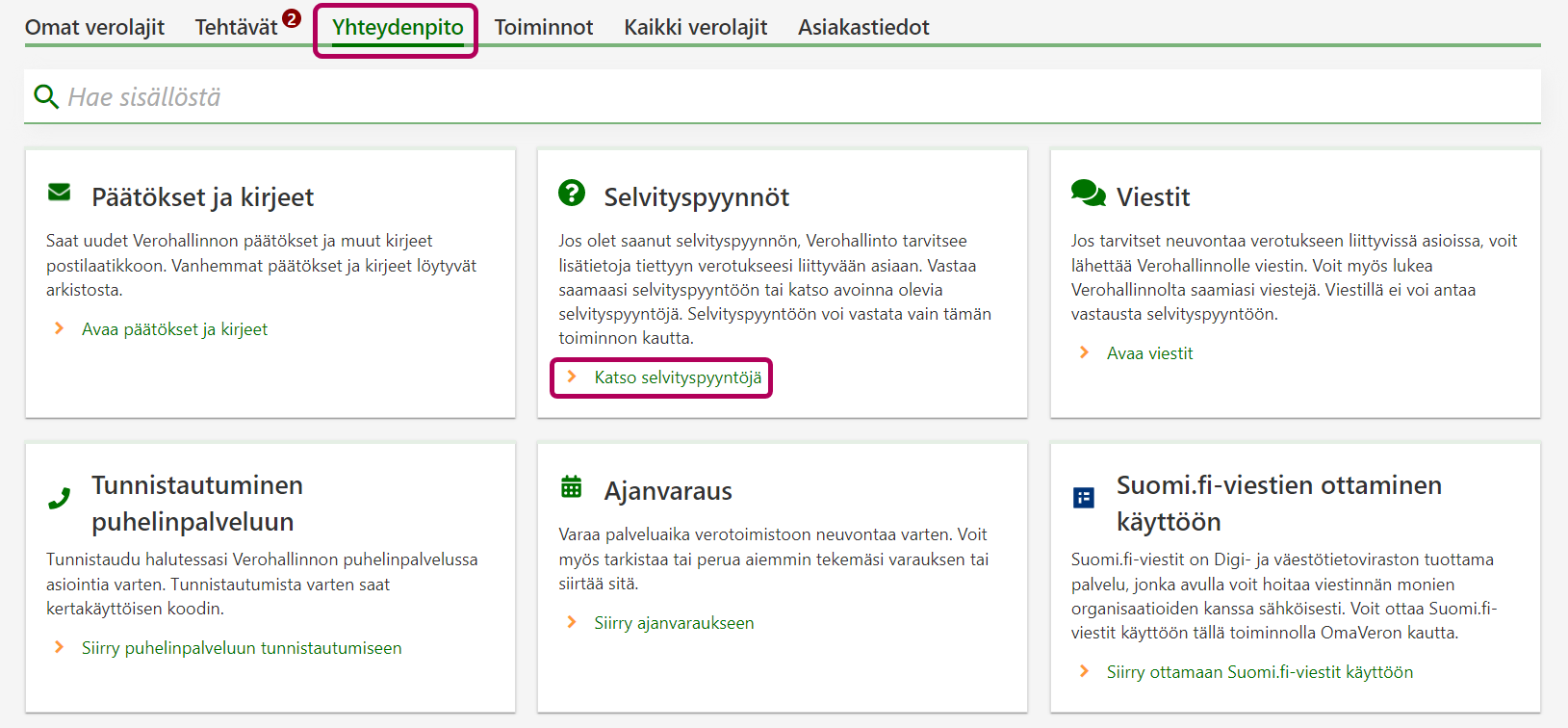Click the phone icon beside Tunnistautuminen puhelinpalveluun

click(x=59, y=498)
